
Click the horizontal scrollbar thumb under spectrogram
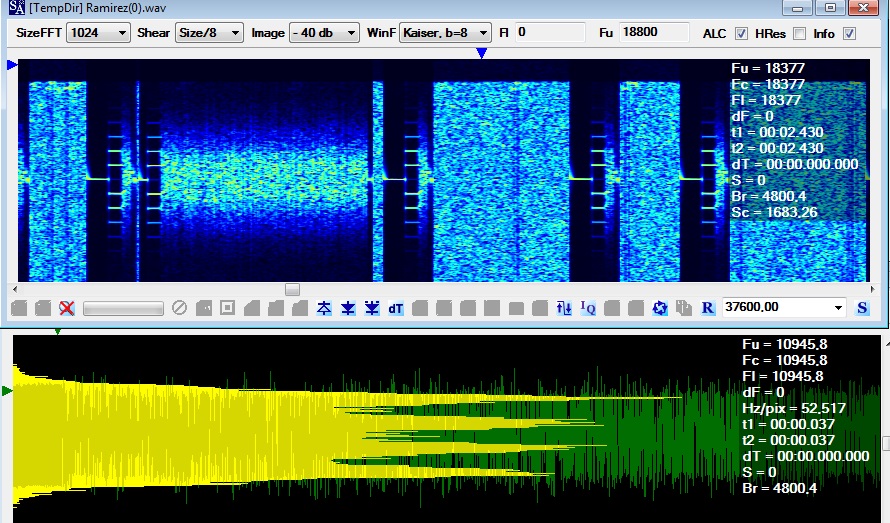tap(292, 290)
